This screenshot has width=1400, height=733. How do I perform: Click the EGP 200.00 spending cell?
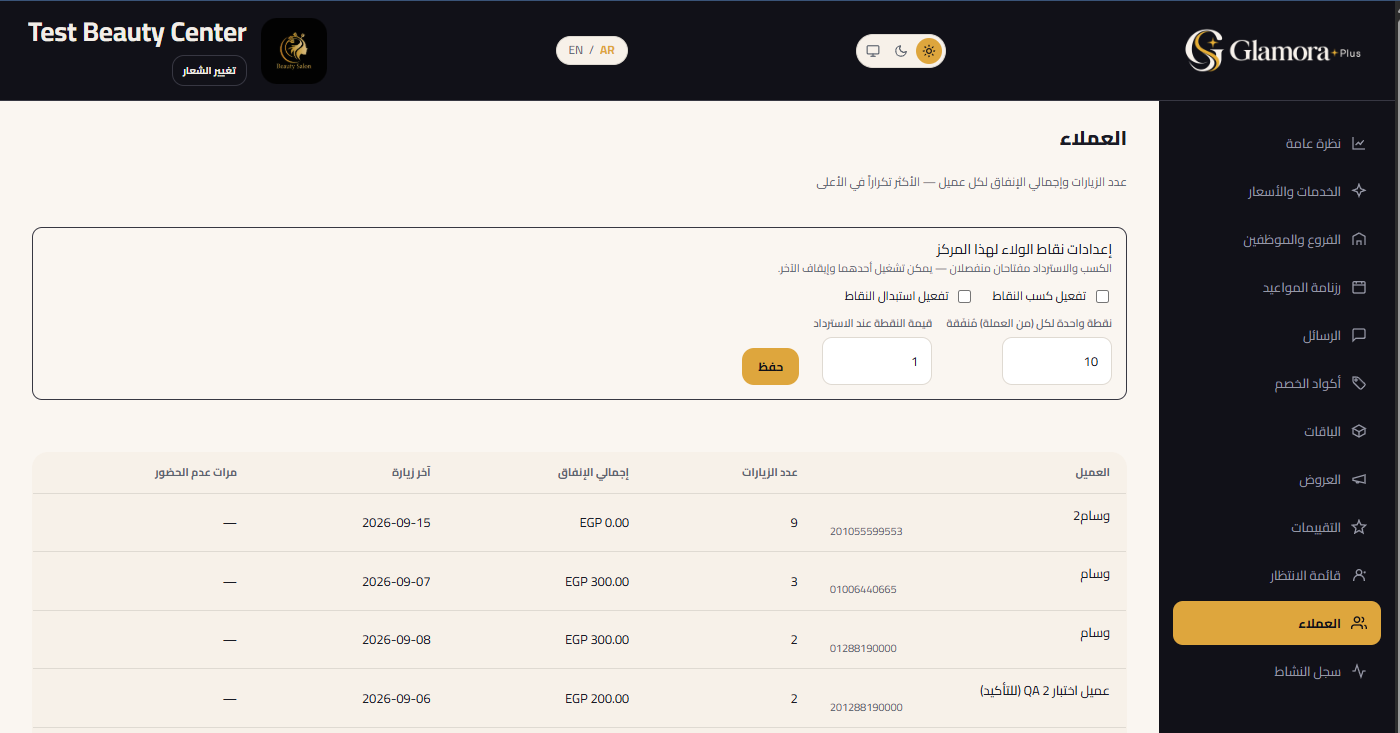click(x=597, y=699)
